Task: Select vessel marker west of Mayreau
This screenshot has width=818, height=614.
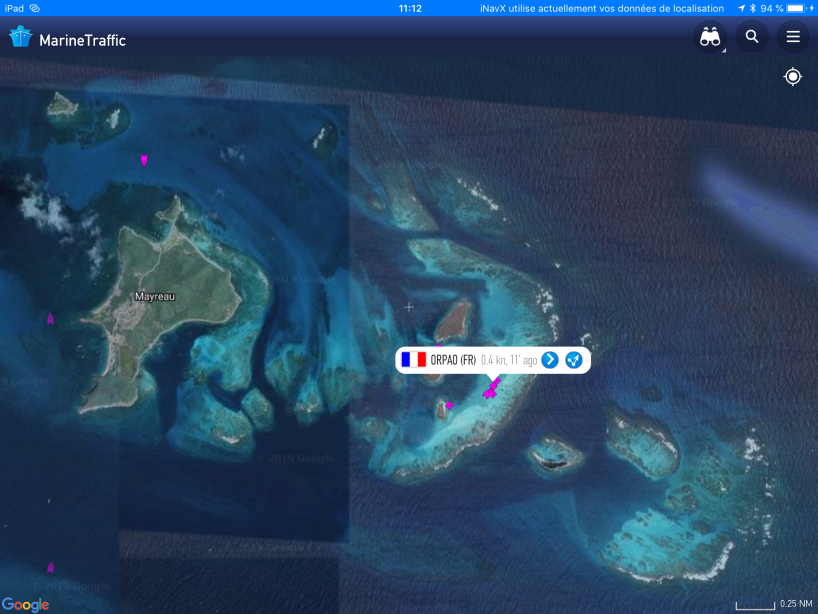Action: [50, 319]
